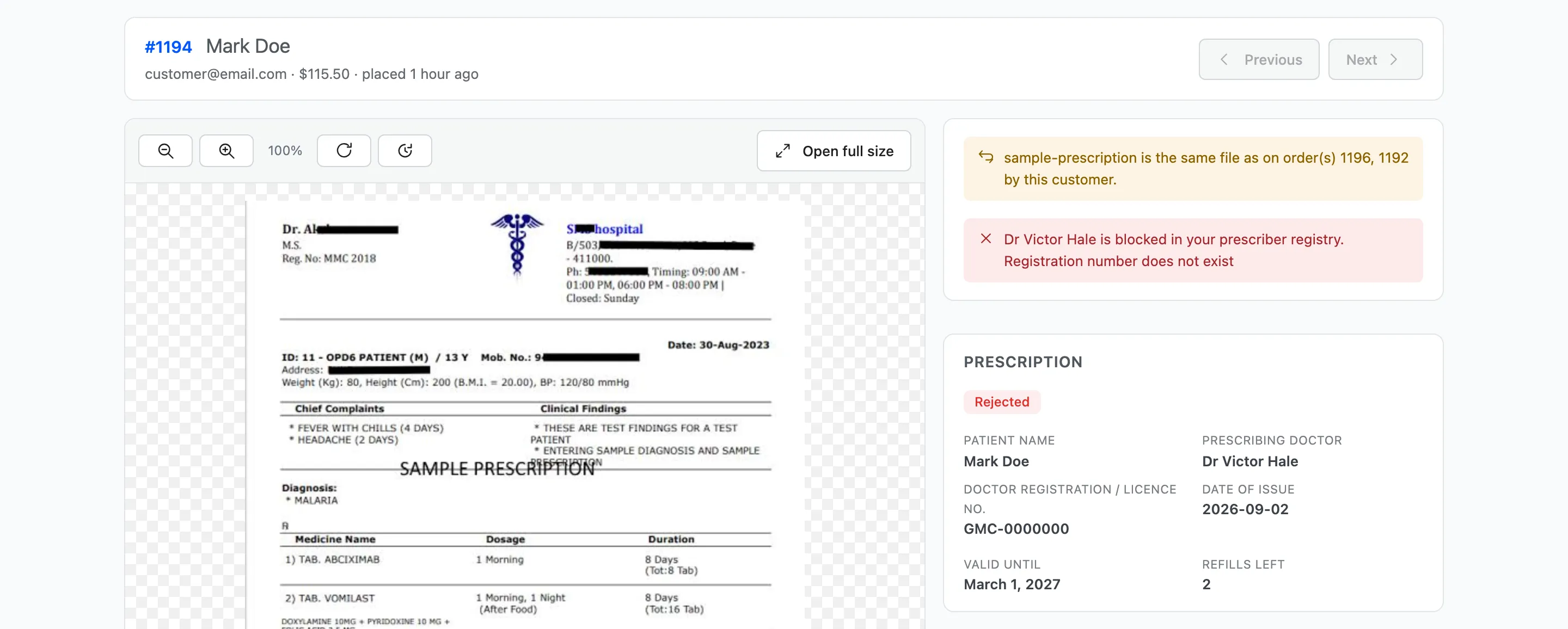Select registration number GMC-0000000
Viewport: 1568px width, 629px height.
1016,529
